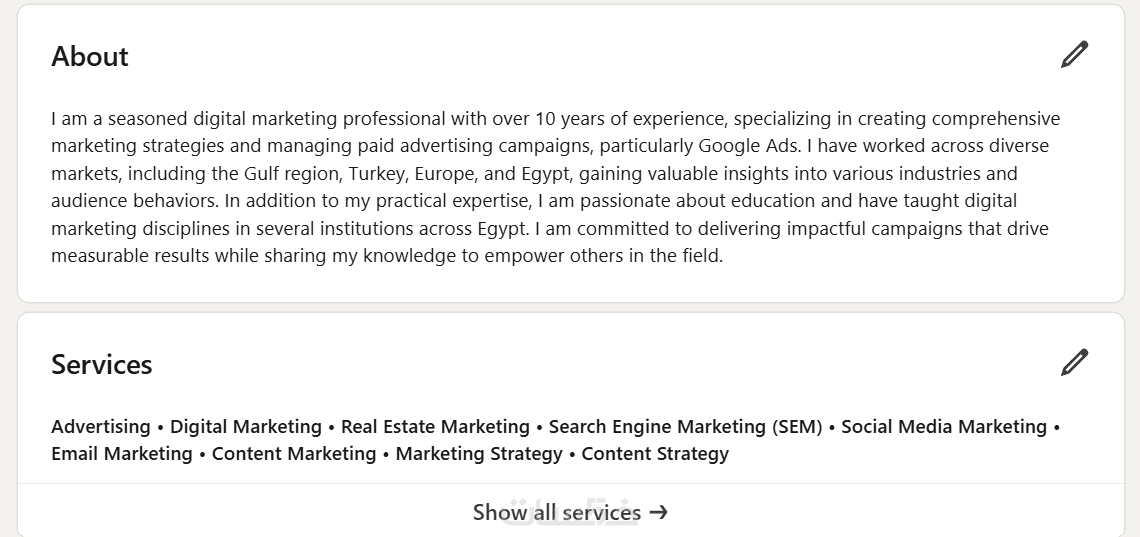Screen dimensions: 1140x537
Task: Edit the Services section with the pencil icon
Action: tap(1074, 362)
